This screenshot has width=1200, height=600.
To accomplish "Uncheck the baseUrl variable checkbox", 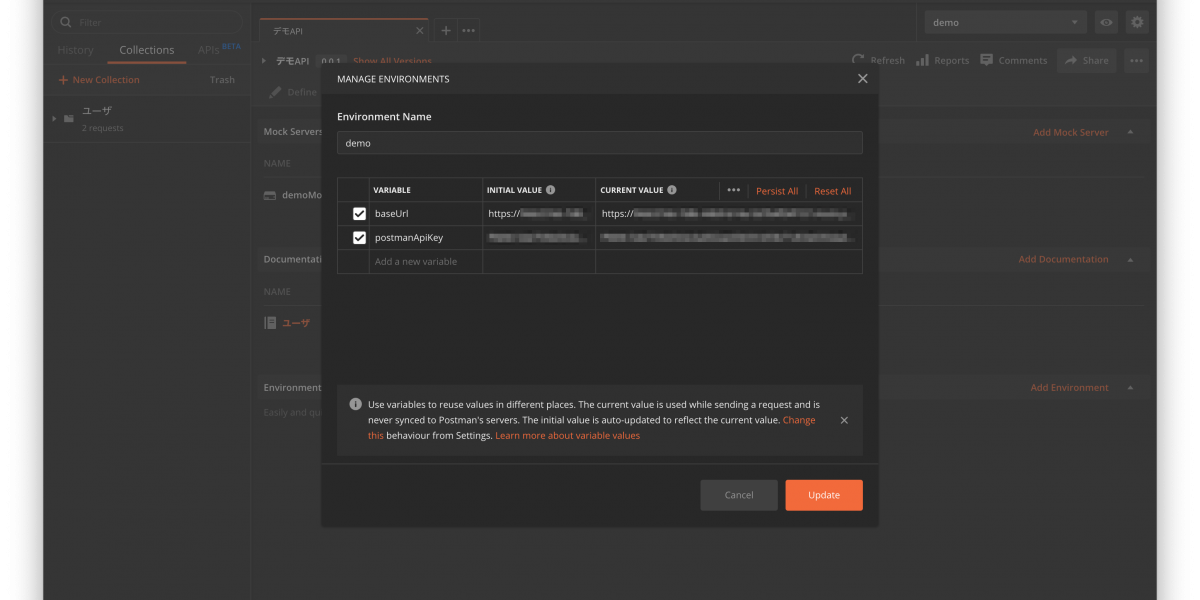I will point(359,214).
